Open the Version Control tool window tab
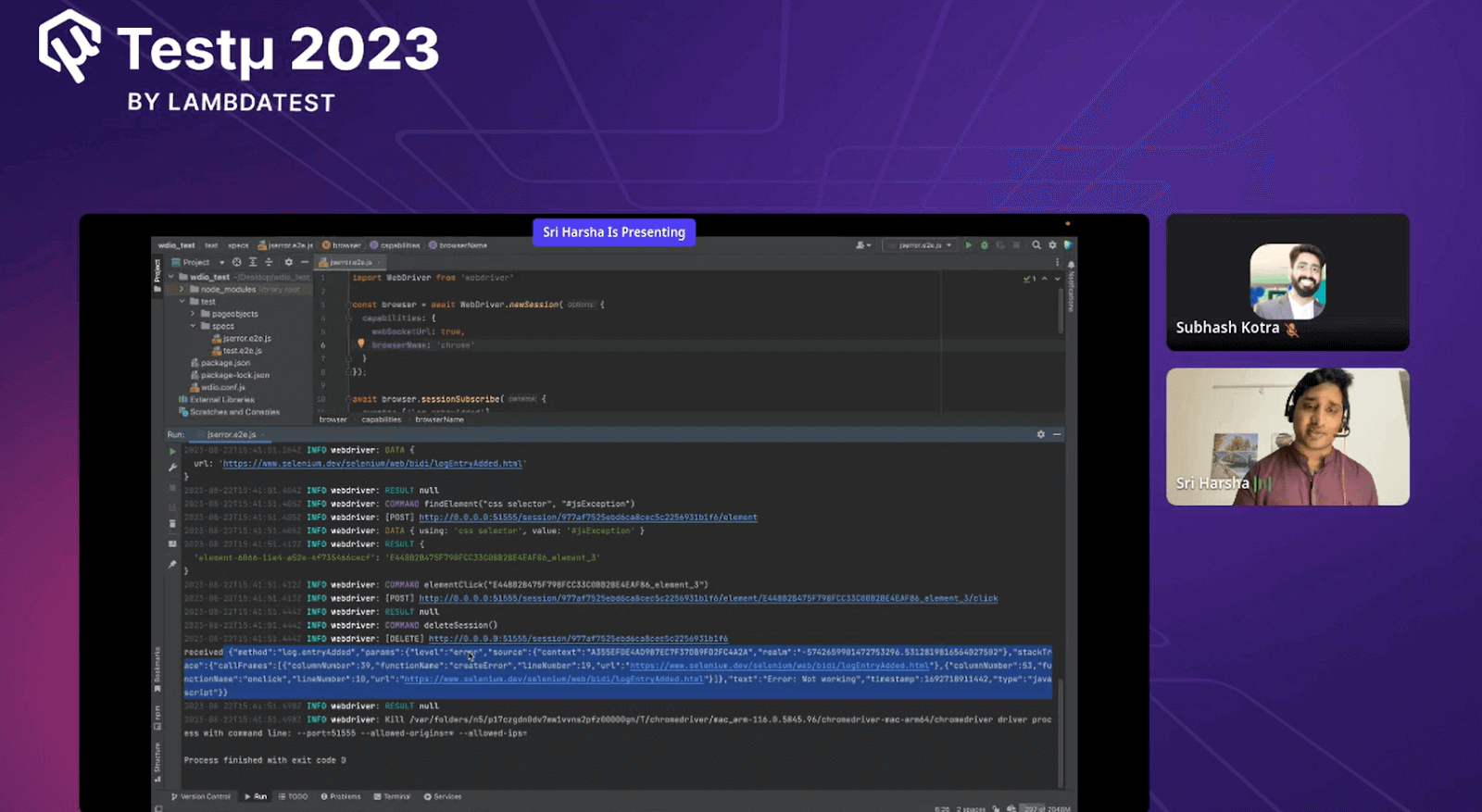The width and height of the screenshot is (1482, 812). tap(201, 796)
